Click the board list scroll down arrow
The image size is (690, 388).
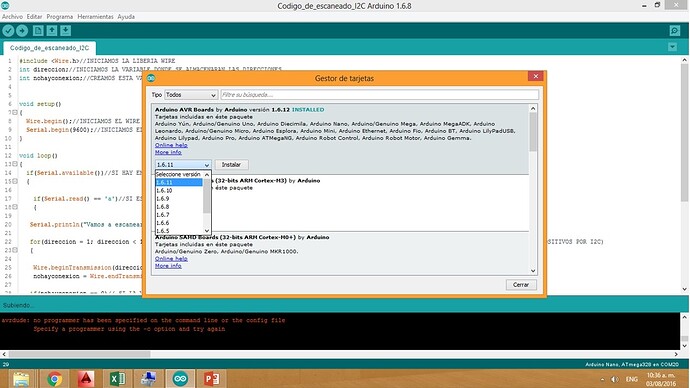point(533,271)
